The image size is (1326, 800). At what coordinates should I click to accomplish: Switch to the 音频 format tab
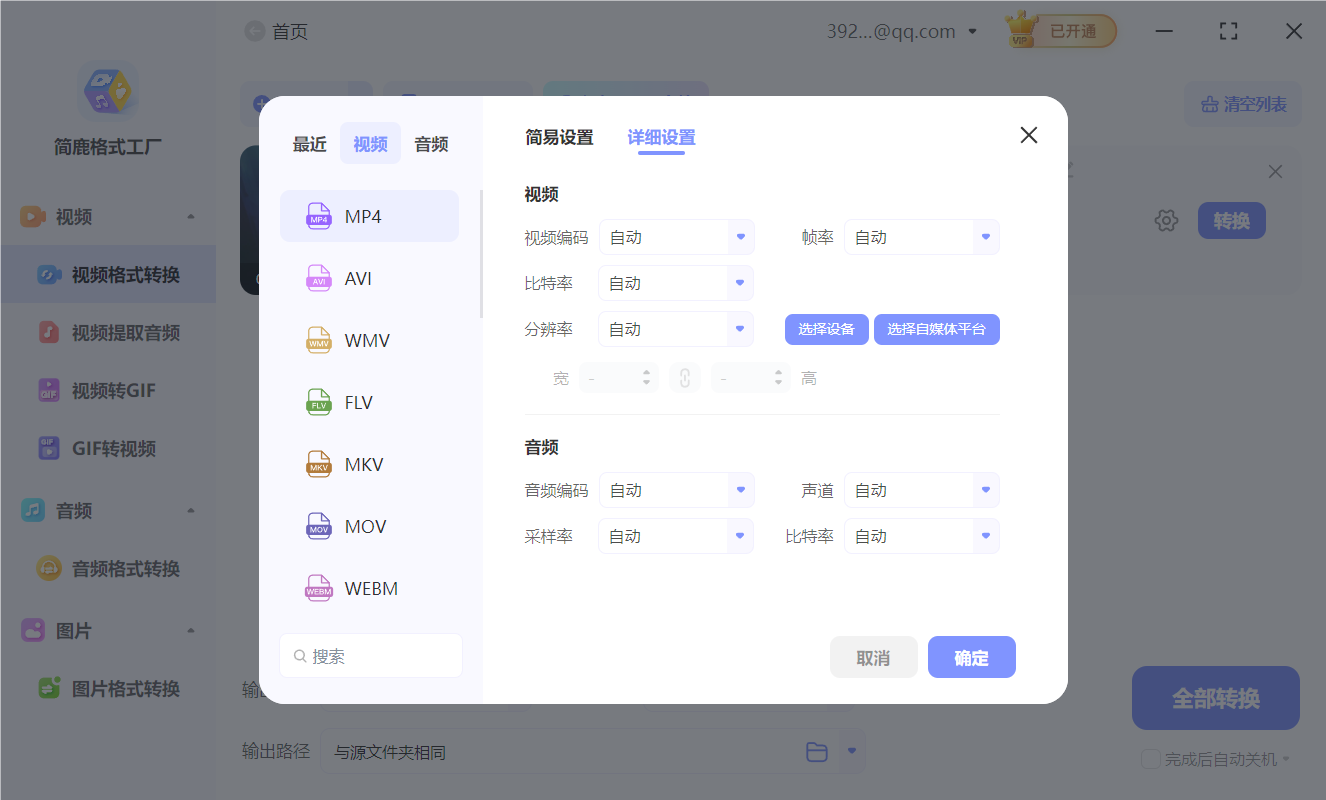(x=430, y=143)
